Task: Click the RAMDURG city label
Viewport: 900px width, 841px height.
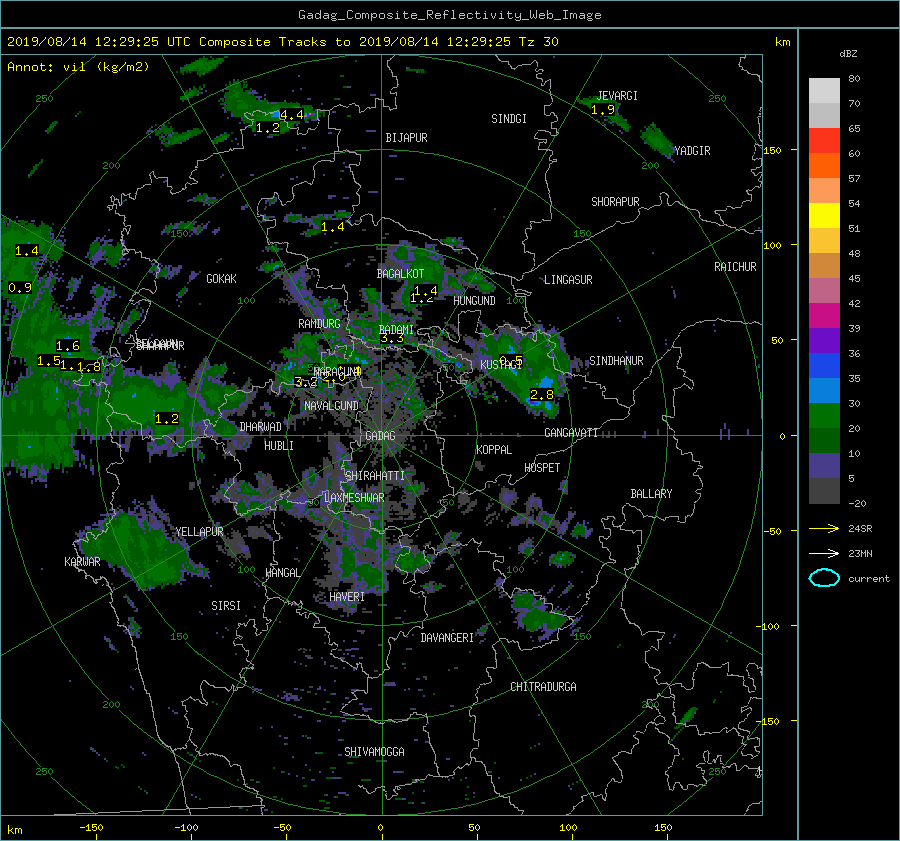Action: [x=319, y=324]
